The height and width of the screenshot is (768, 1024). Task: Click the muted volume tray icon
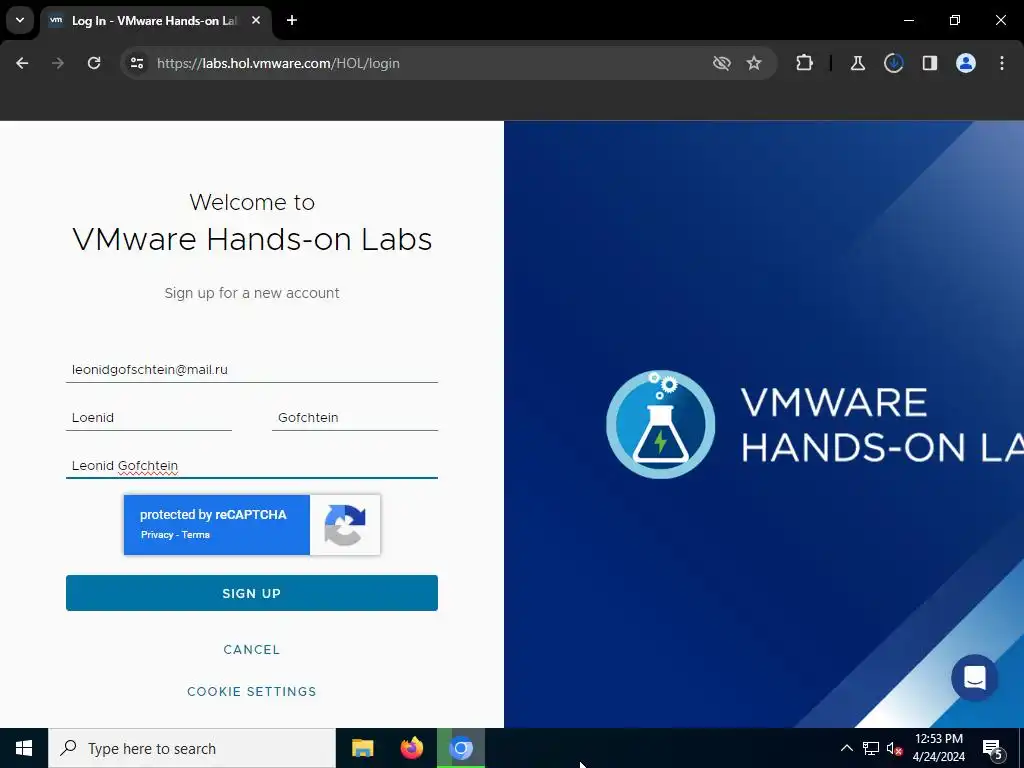click(x=894, y=748)
